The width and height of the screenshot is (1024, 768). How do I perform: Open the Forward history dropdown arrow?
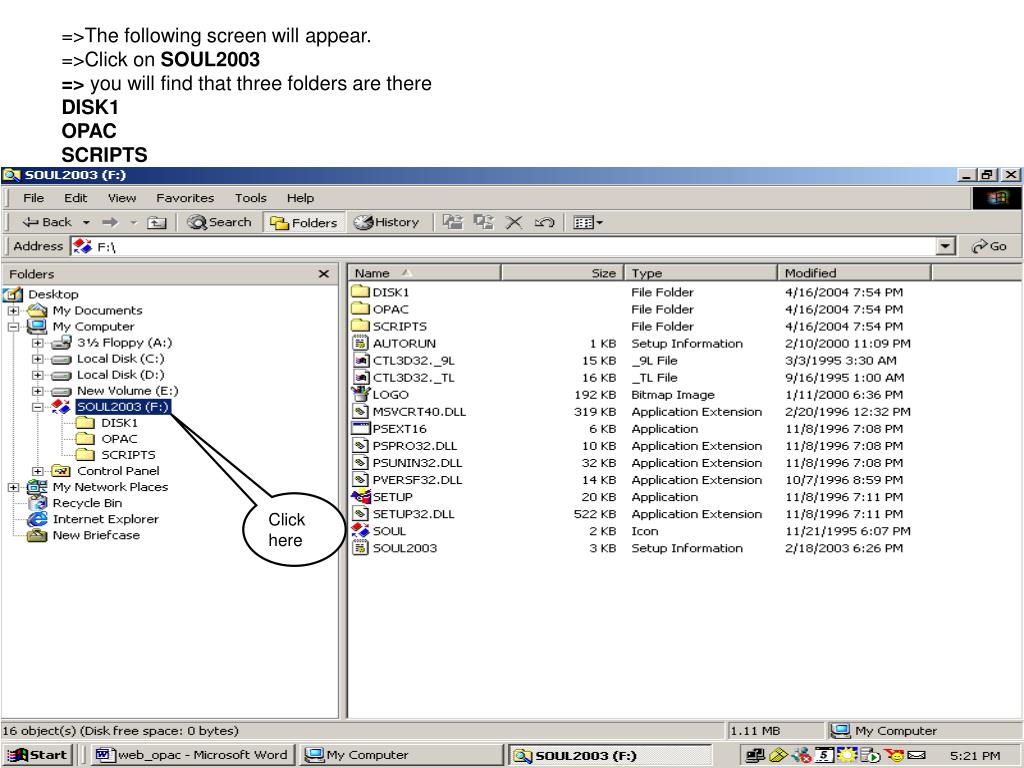[x=133, y=223]
